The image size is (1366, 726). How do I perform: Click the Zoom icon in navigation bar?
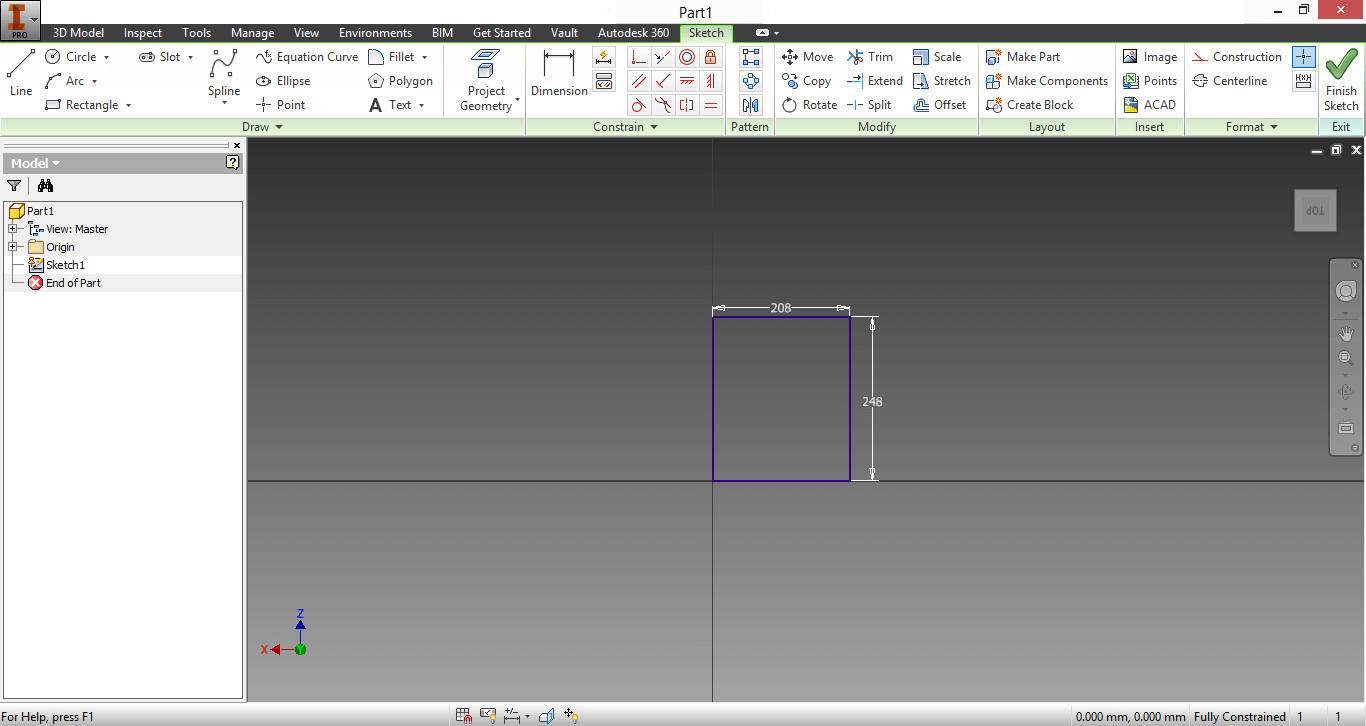1346,358
